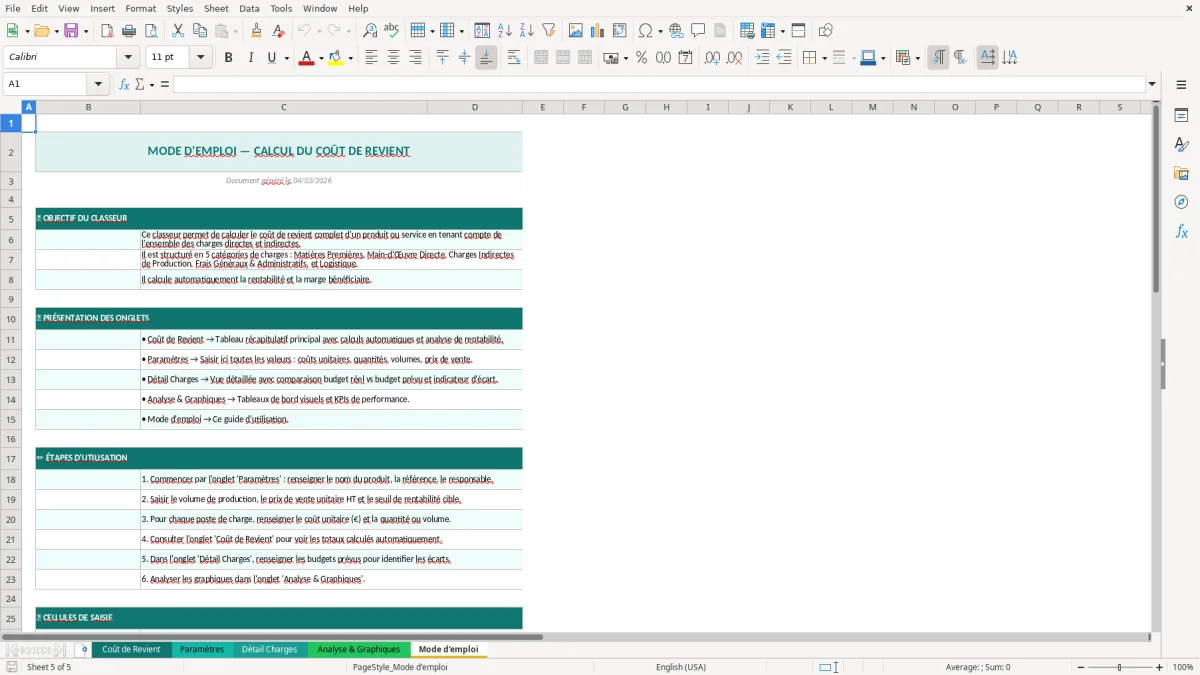
Task: Click Sort Descending icon
Action: pyautogui.click(x=527, y=31)
